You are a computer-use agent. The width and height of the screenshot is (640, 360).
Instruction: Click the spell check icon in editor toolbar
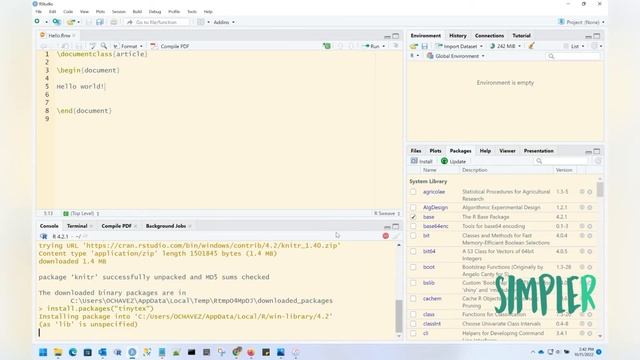pos(93,46)
